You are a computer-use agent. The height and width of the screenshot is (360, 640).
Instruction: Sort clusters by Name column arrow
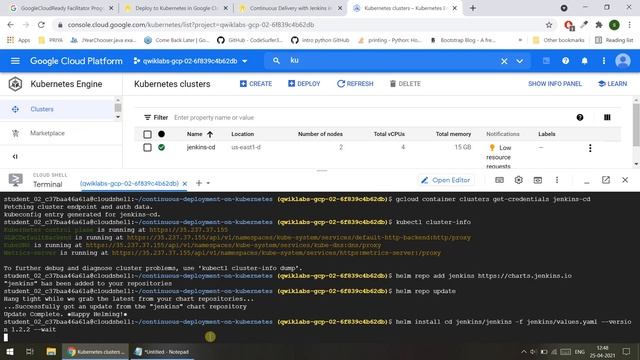(210, 134)
